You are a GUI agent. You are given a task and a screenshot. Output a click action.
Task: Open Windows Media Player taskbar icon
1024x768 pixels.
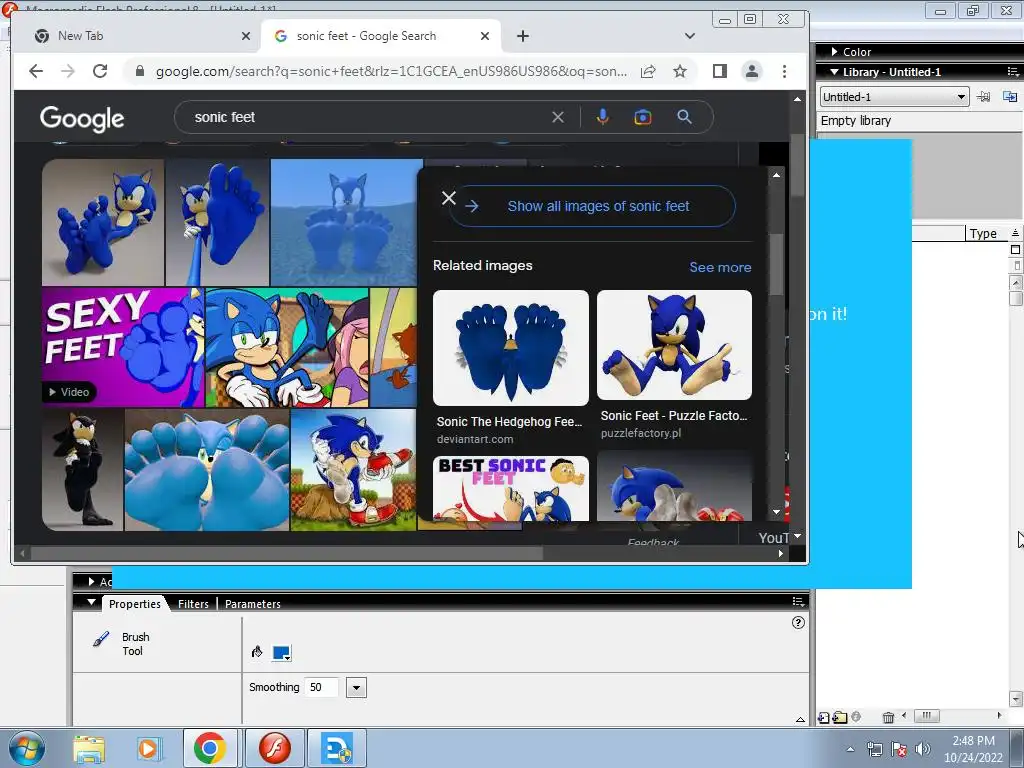tap(148, 749)
